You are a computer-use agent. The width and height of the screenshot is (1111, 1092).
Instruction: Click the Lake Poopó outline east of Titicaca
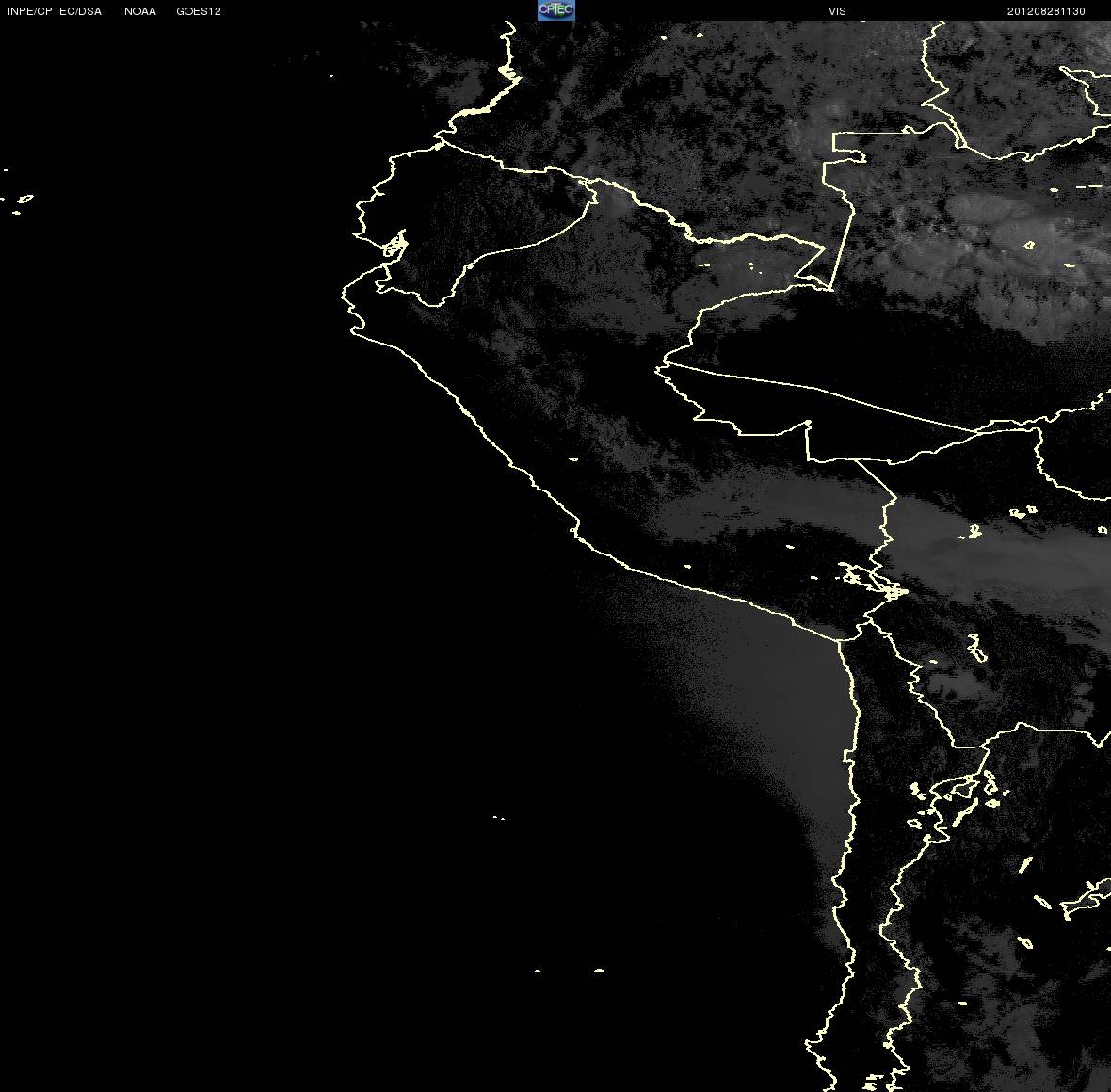976,649
